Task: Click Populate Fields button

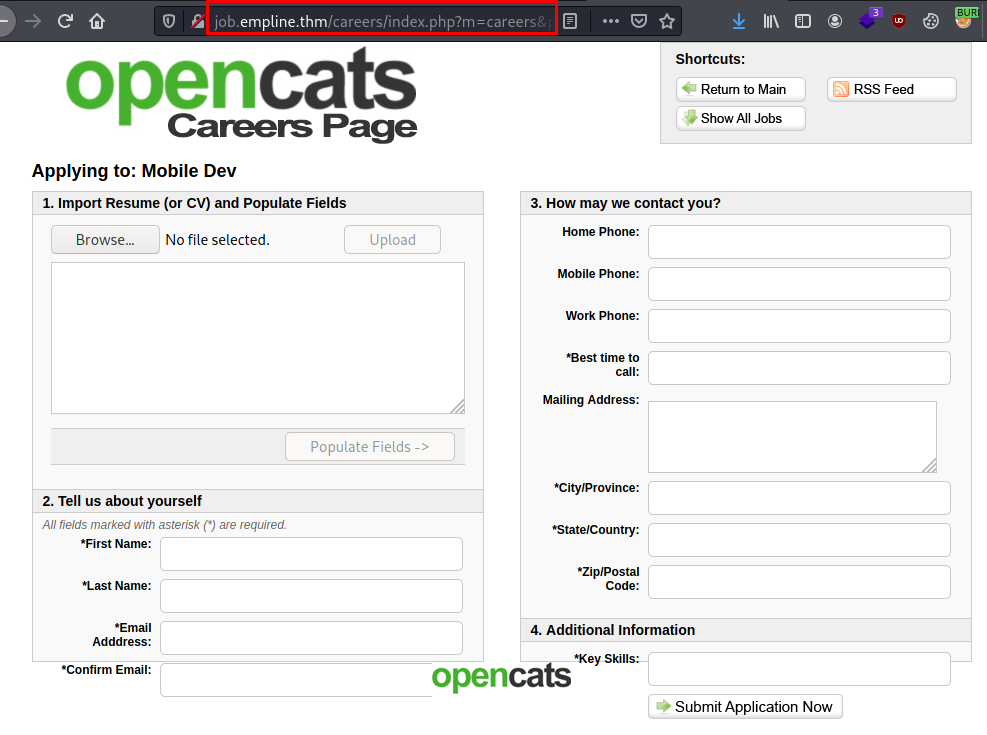Action: tap(369, 447)
